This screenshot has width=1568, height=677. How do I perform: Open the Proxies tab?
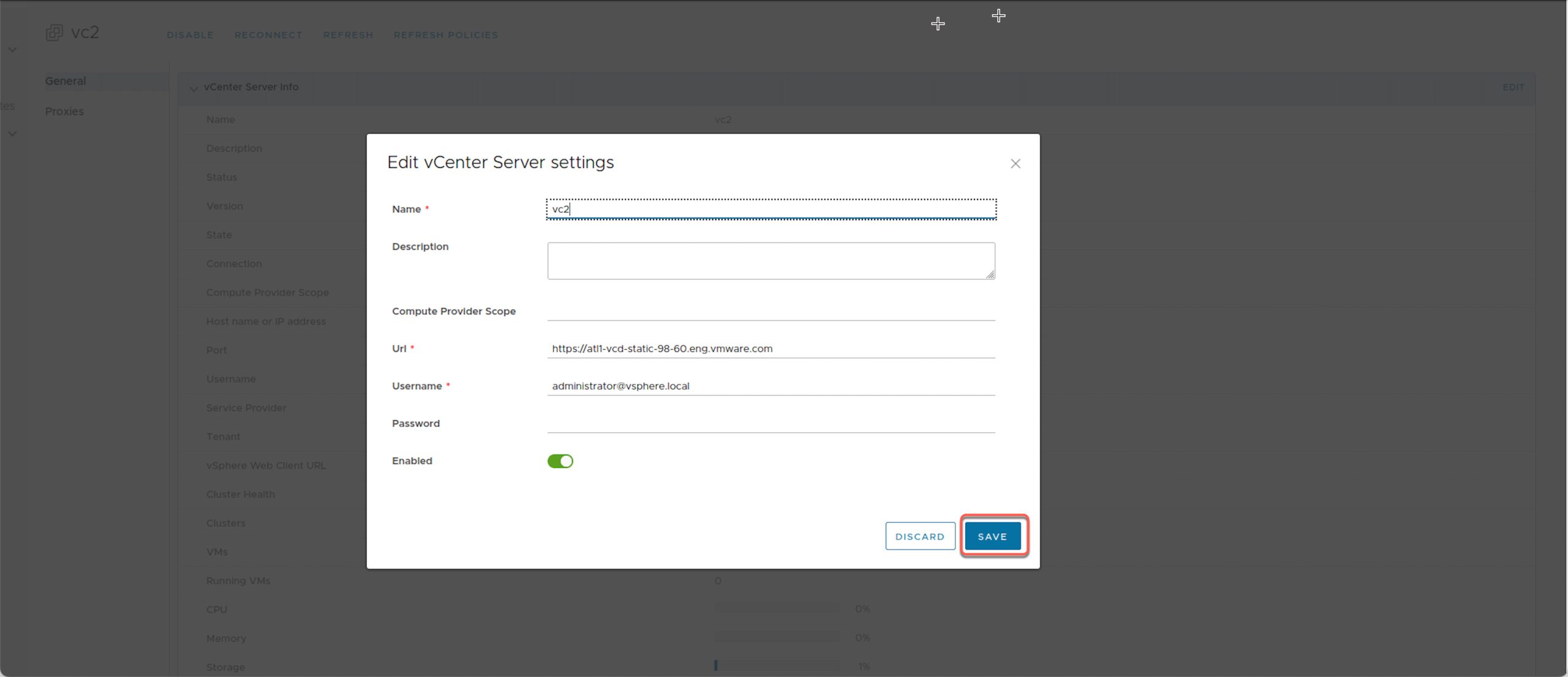pos(64,111)
